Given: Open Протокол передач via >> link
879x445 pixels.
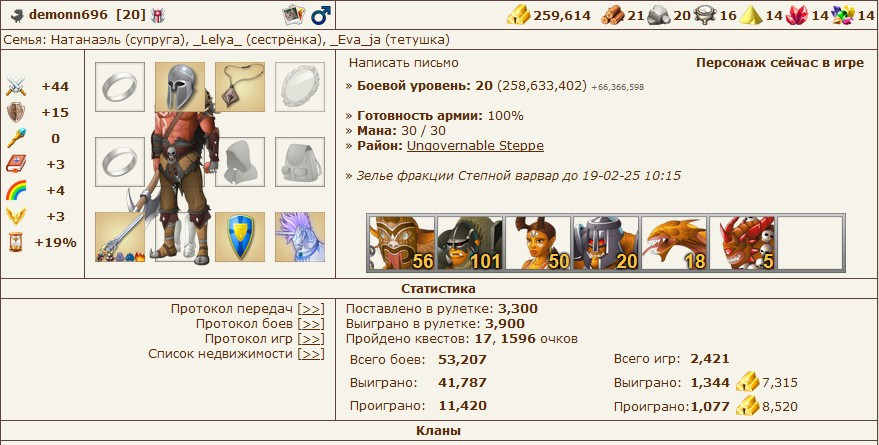Looking at the screenshot, I should [311, 309].
